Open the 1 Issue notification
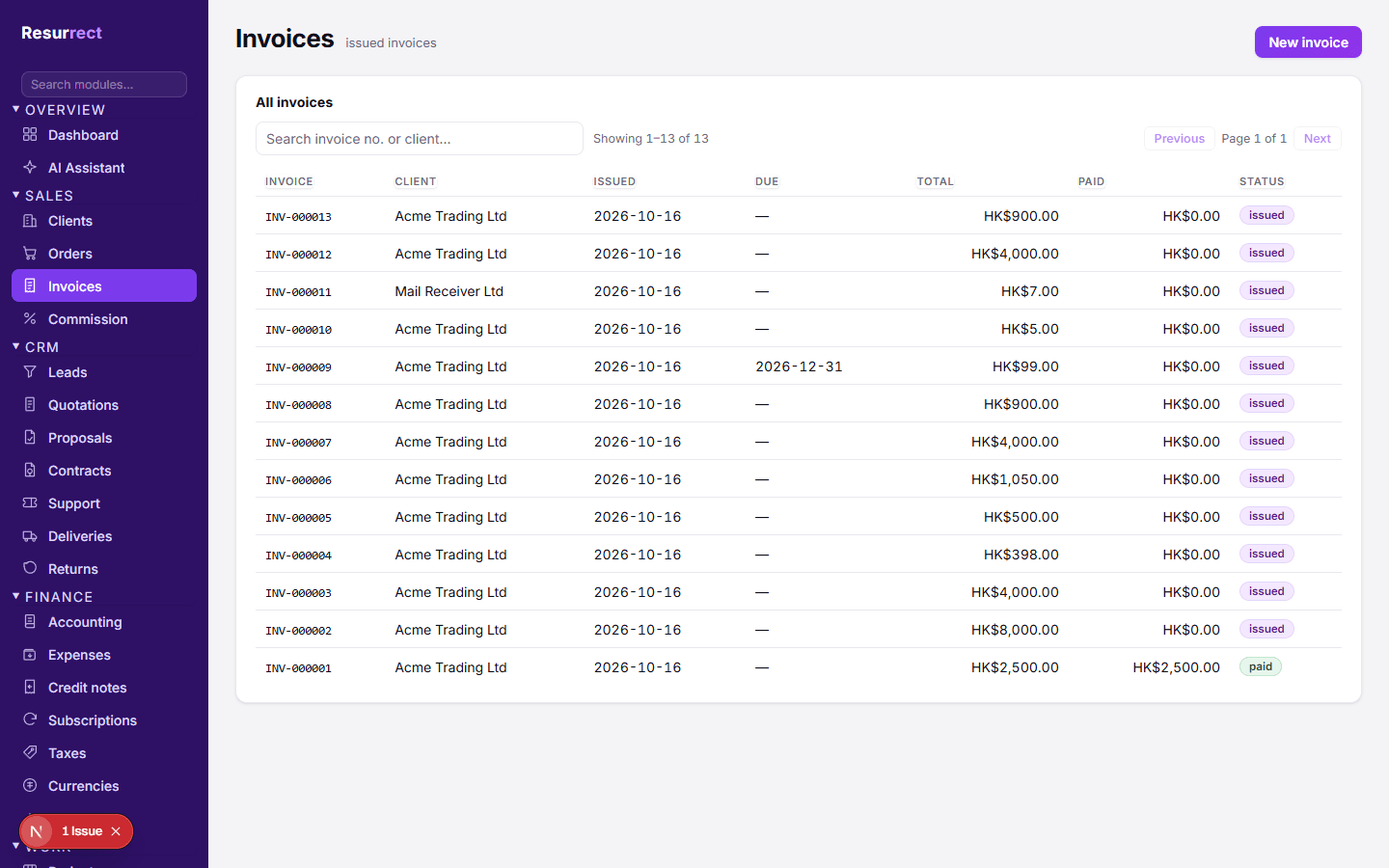This screenshot has height=868, width=1389. (x=82, y=831)
